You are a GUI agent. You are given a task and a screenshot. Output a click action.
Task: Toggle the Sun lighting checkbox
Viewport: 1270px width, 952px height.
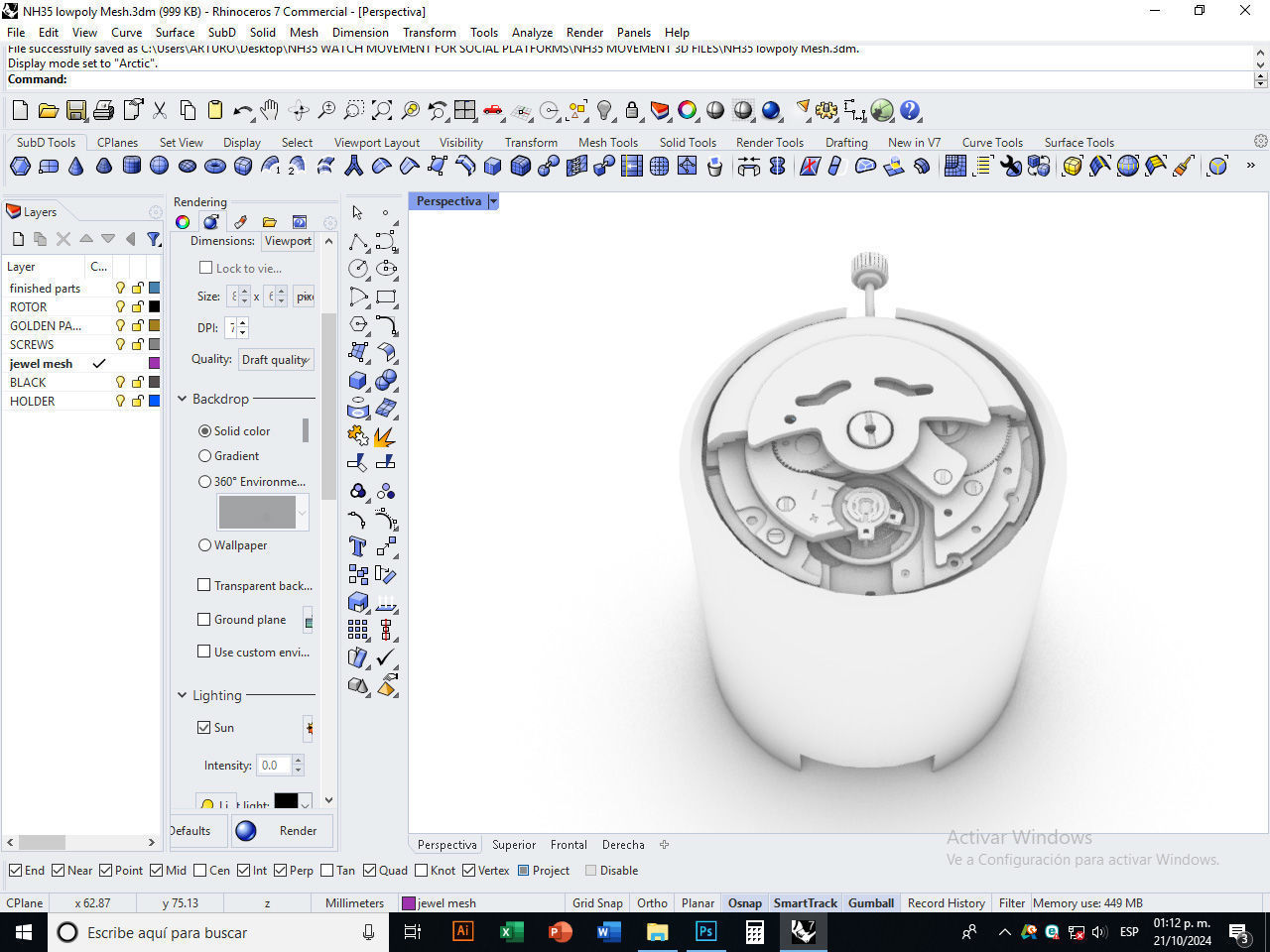204,728
